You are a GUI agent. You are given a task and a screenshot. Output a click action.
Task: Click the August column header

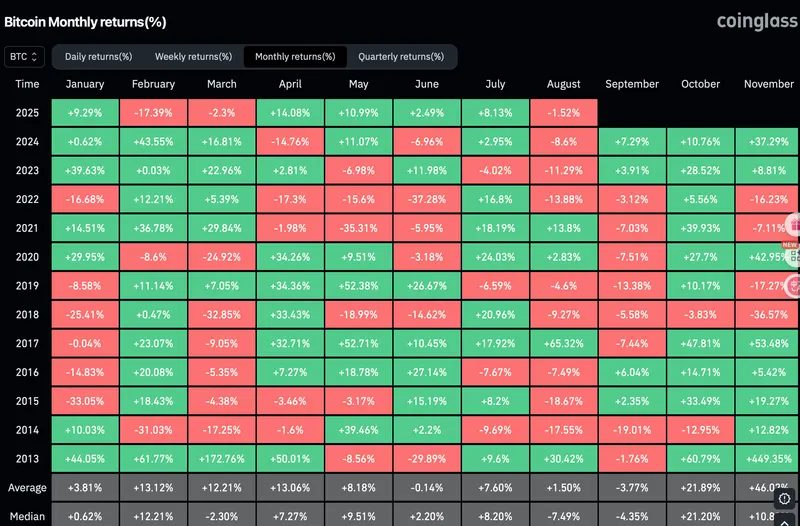(x=563, y=84)
